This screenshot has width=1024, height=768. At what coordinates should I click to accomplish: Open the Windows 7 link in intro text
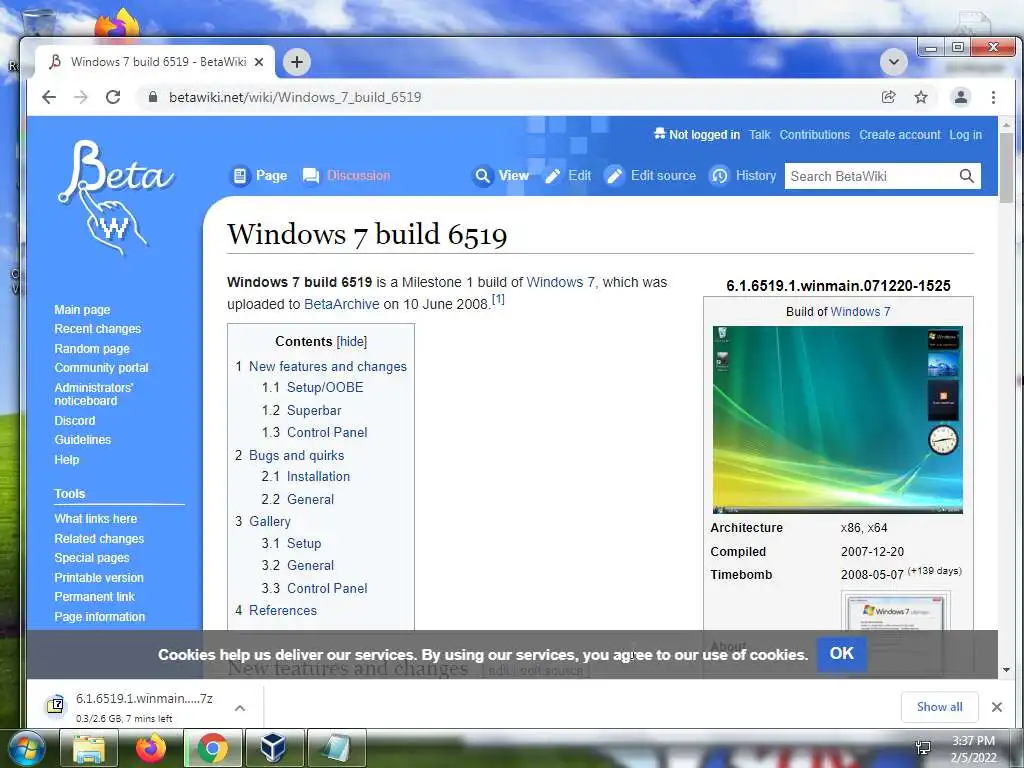pyautogui.click(x=562, y=282)
